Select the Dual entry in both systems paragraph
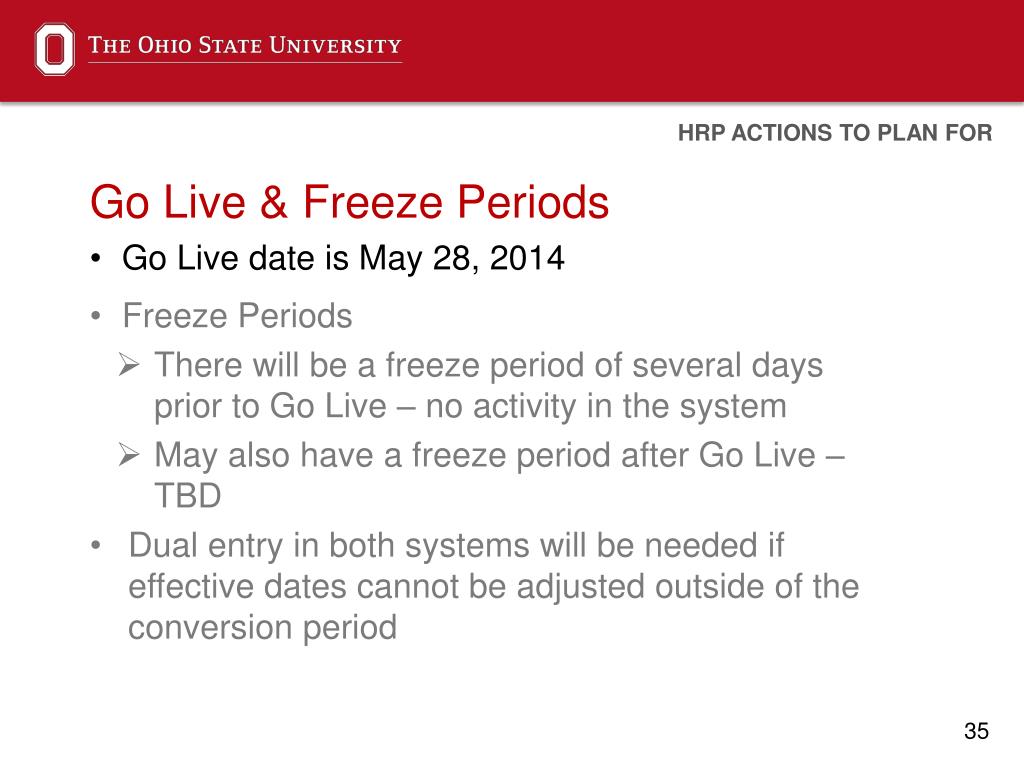The width and height of the screenshot is (1024, 768). pyautogui.click(x=494, y=586)
